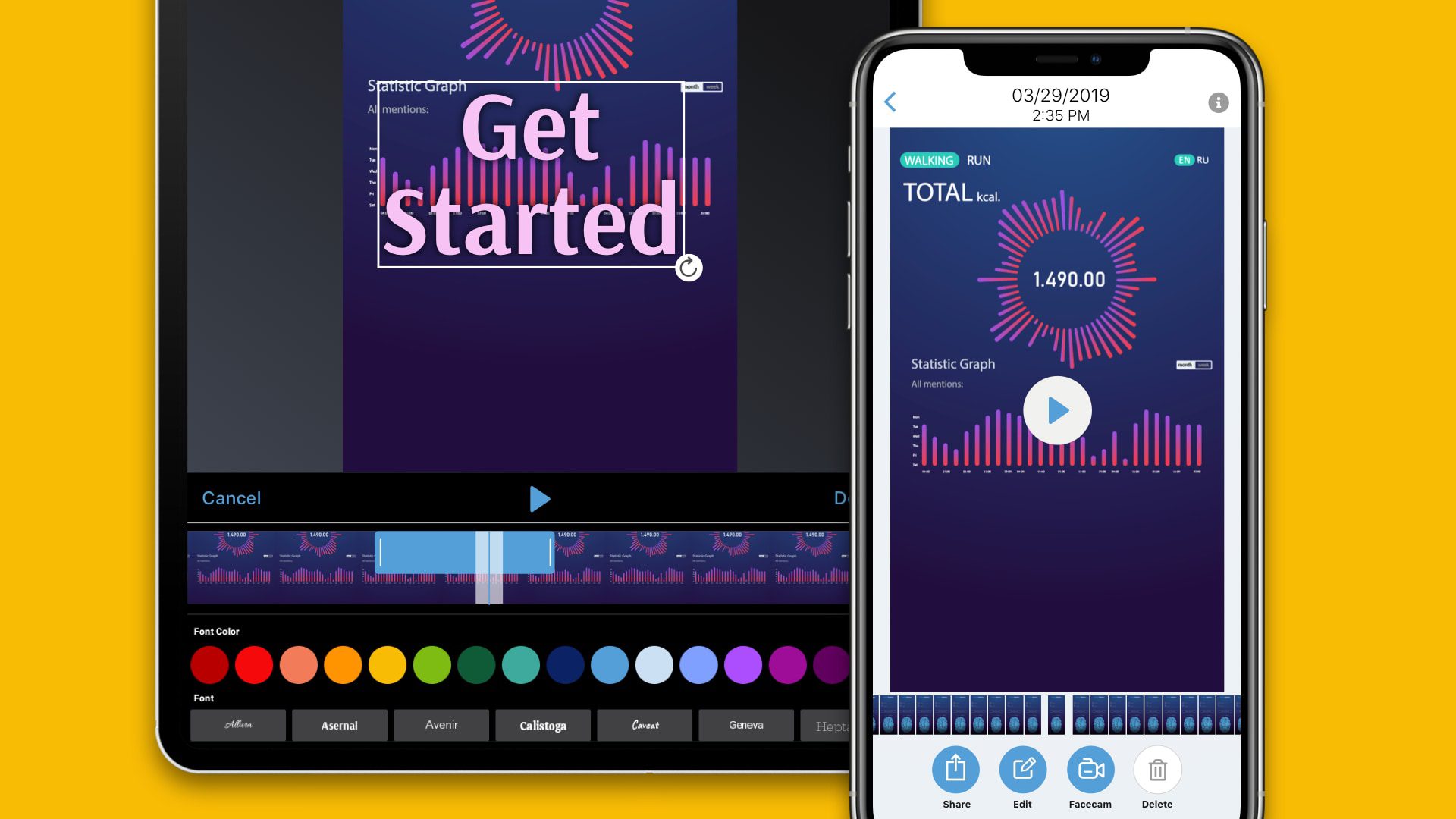Select Avenir font option
The height and width of the screenshot is (819, 1456).
[x=440, y=724]
